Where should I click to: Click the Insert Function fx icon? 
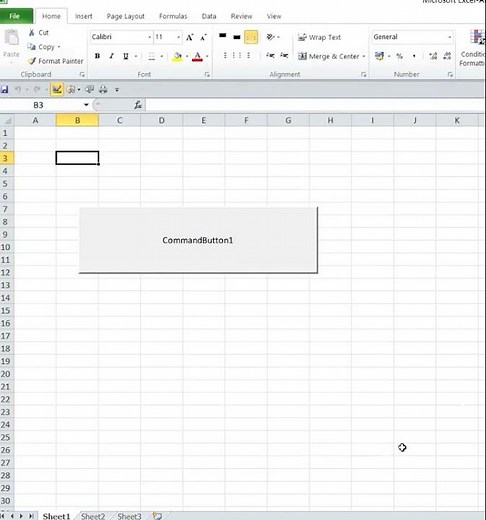point(138,105)
